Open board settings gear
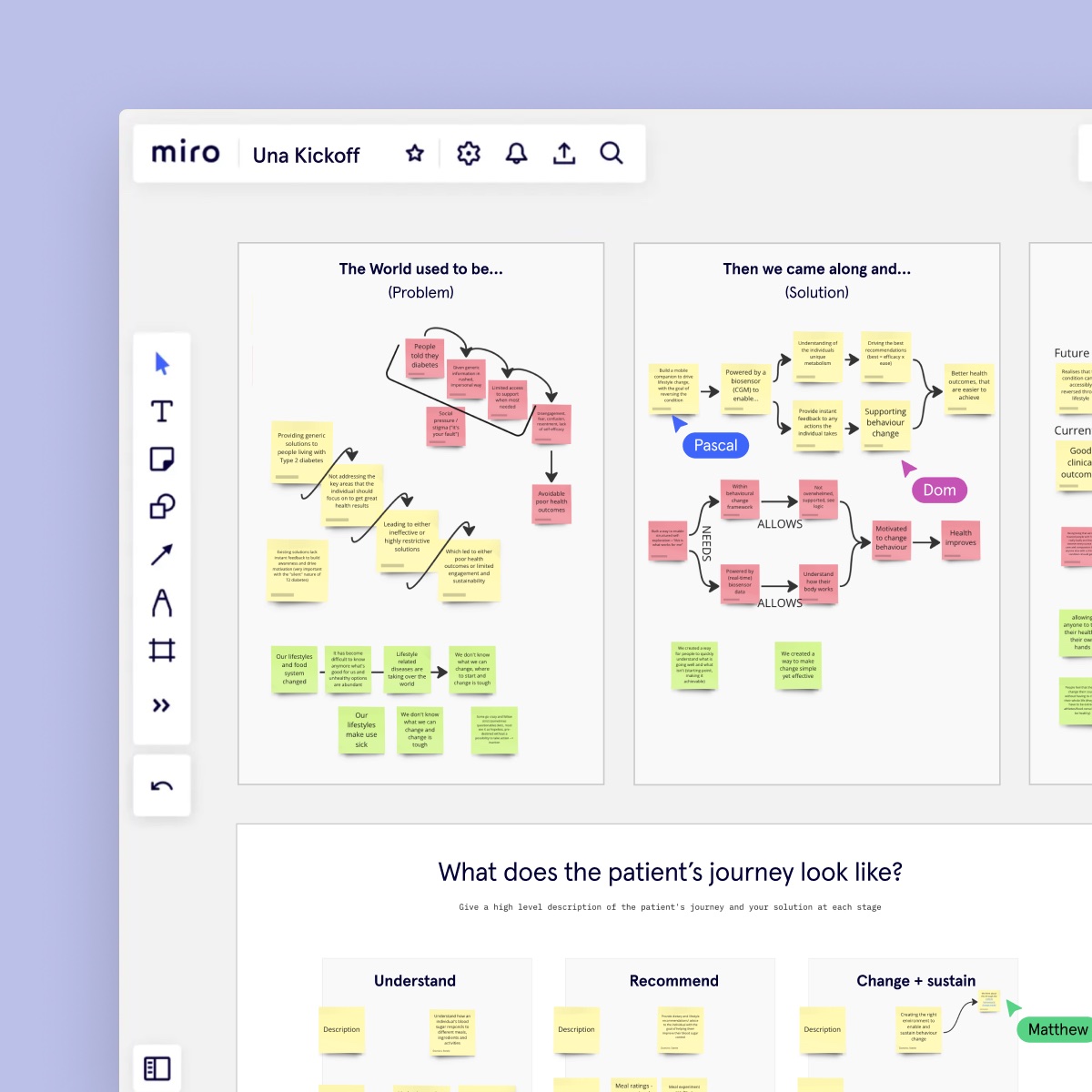The image size is (1092, 1092). (469, 154)
